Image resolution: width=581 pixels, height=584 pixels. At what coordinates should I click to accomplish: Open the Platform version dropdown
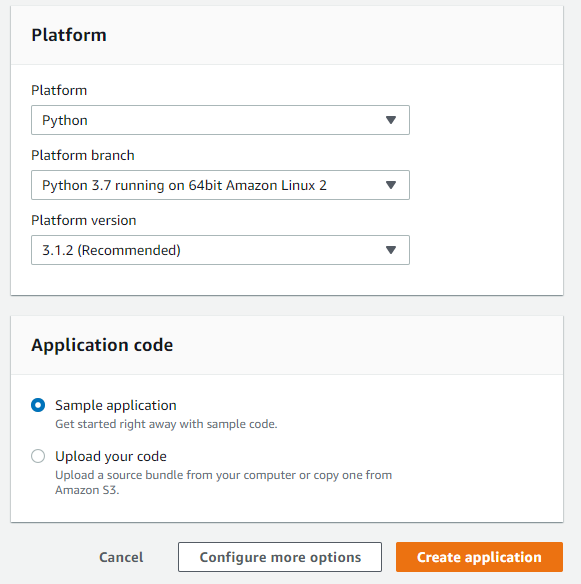tap(220, 250)
